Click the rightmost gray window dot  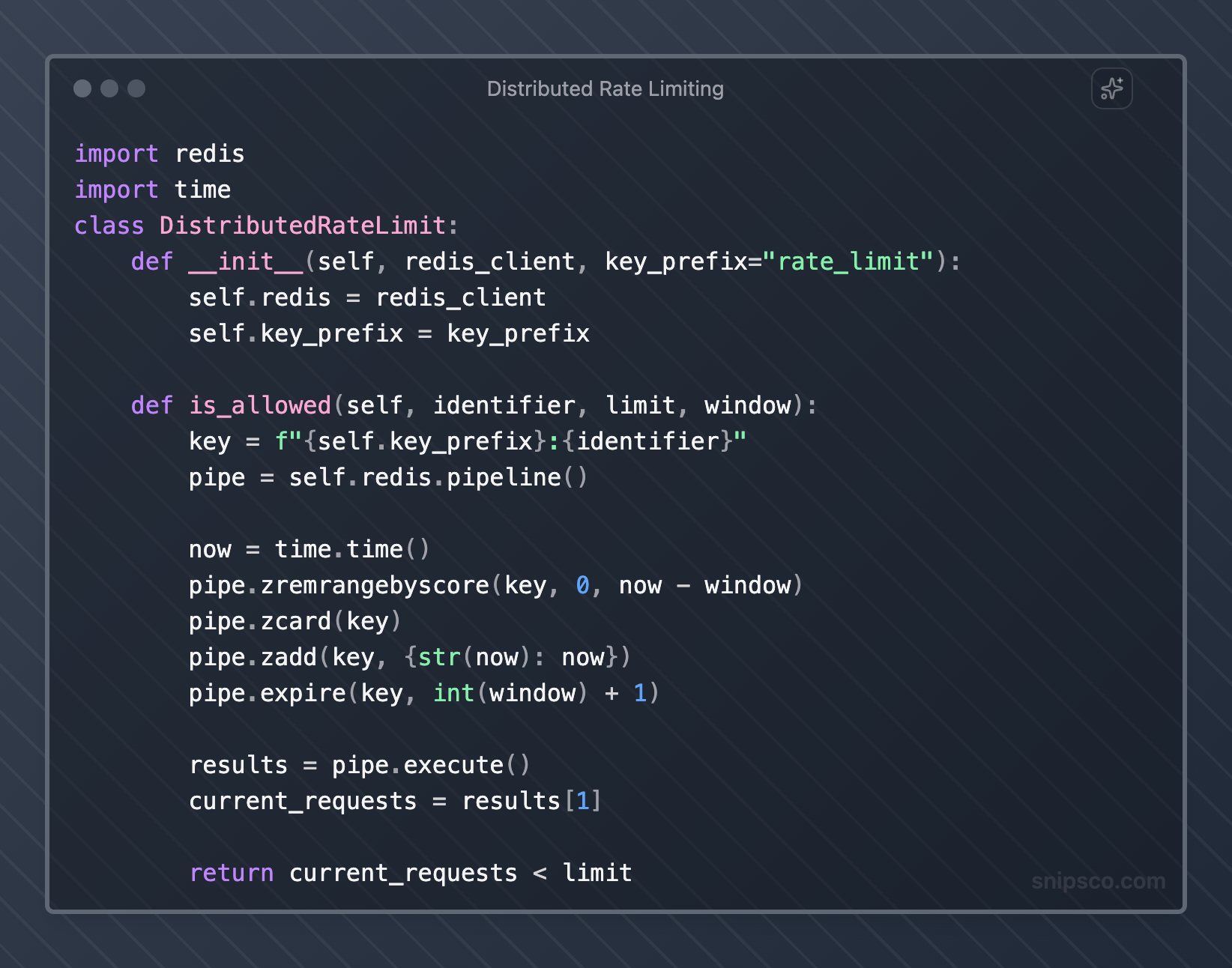pos(136,88)
